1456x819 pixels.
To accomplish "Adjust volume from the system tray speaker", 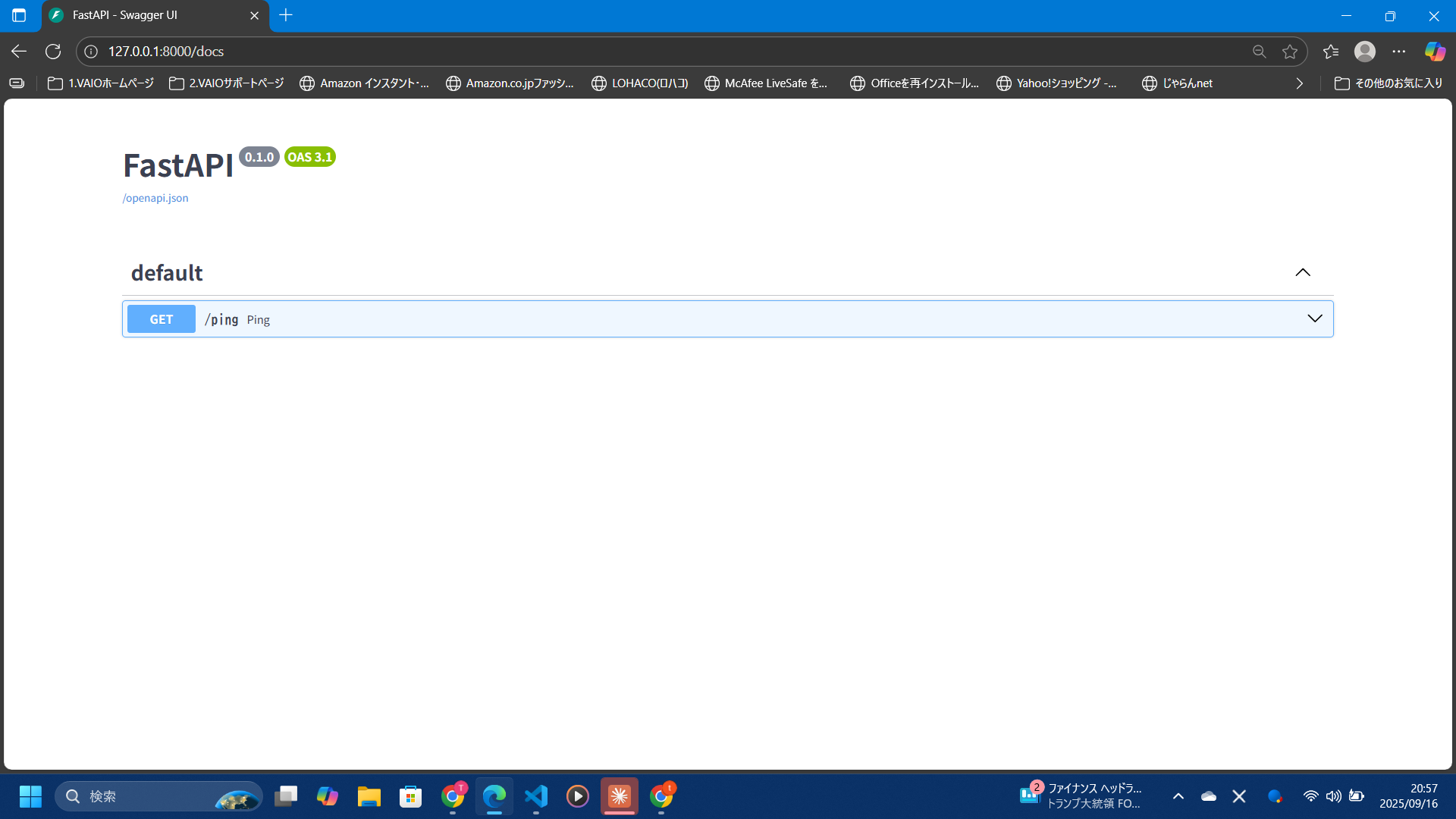I will click(1334, 796).
